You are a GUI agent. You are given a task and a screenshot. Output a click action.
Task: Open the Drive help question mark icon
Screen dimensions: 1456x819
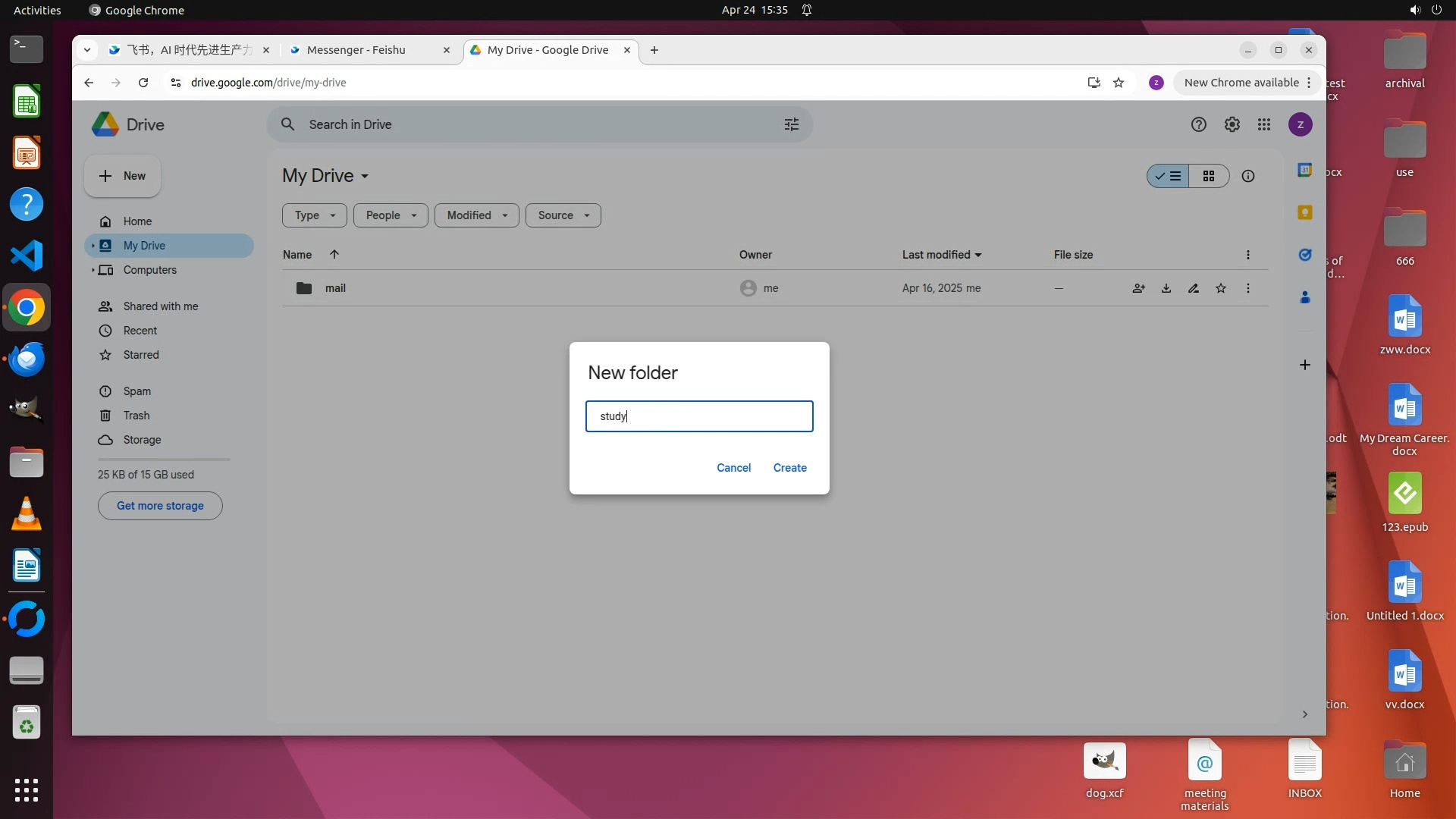[1198, 124]
